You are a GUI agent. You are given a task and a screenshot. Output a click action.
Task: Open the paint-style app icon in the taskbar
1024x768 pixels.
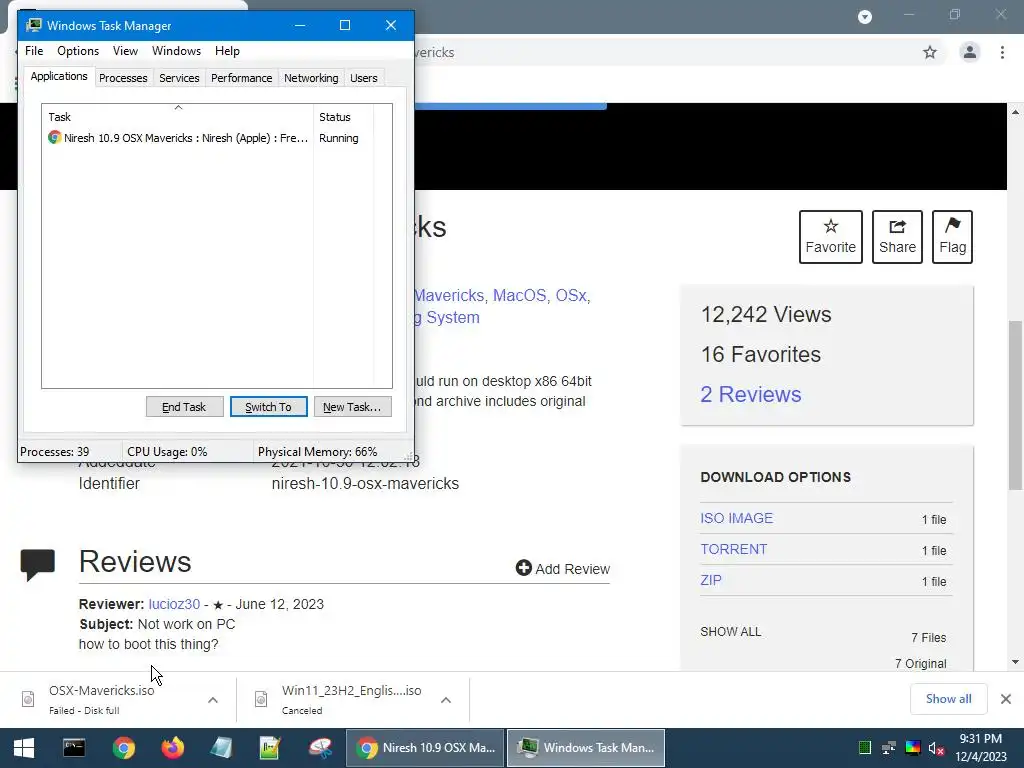click(x=320, y=748)
